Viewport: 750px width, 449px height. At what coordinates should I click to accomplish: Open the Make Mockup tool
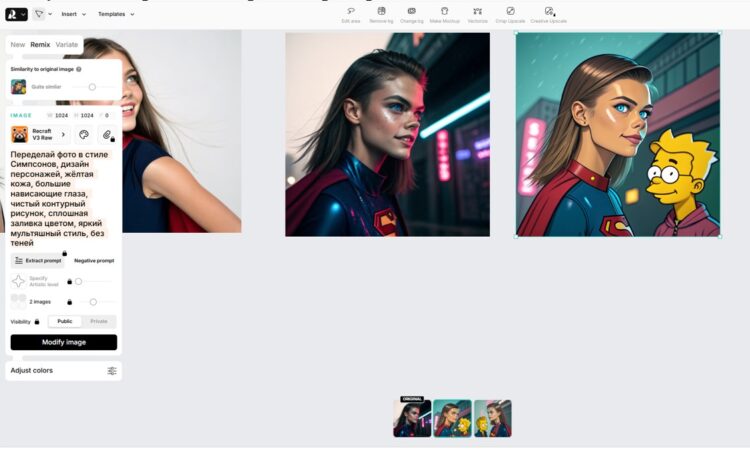(444, 15)
